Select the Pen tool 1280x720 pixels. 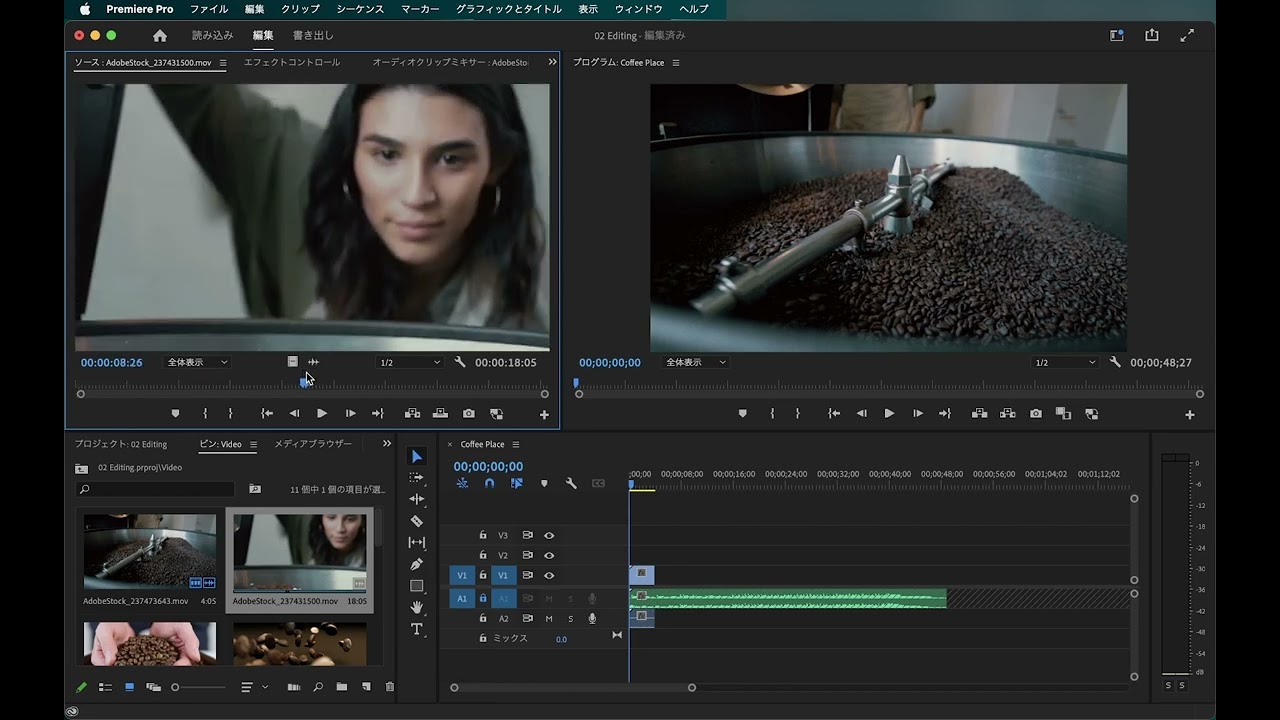pyautogui.click(x=417, y=564)
